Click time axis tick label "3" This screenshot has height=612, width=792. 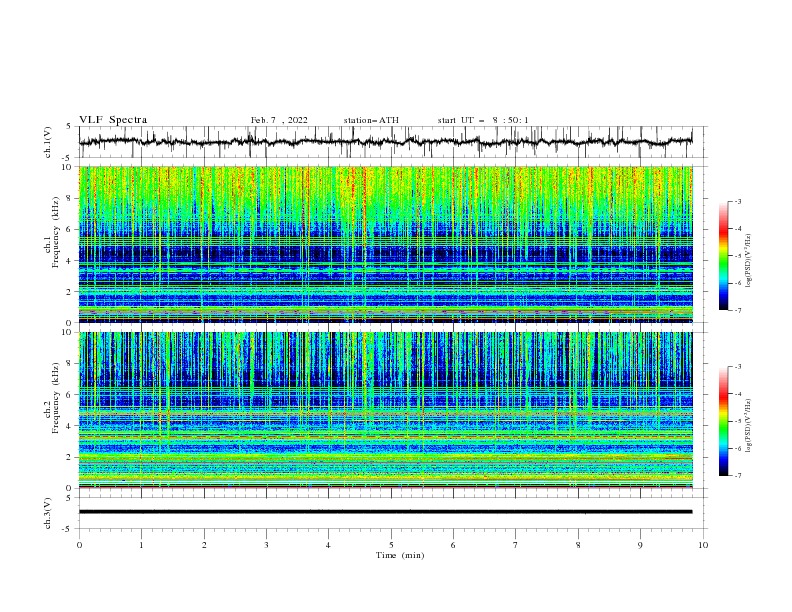pos(266,545)
